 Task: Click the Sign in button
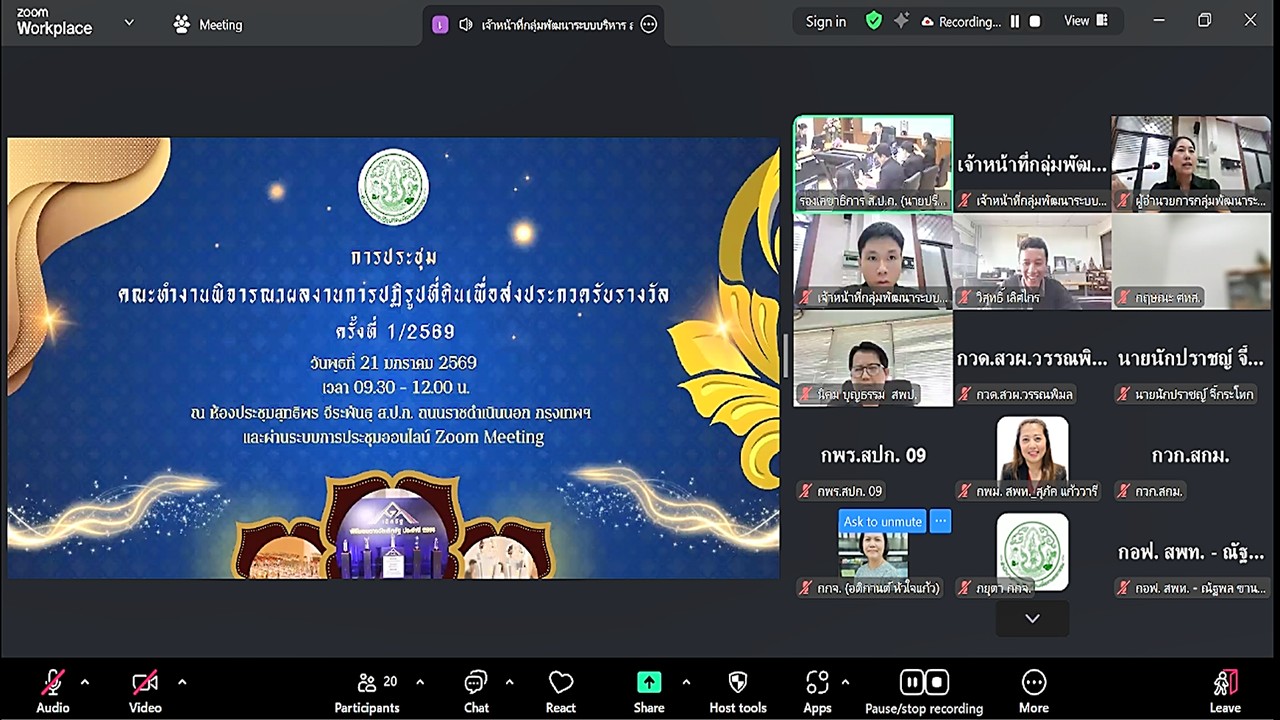824,21
